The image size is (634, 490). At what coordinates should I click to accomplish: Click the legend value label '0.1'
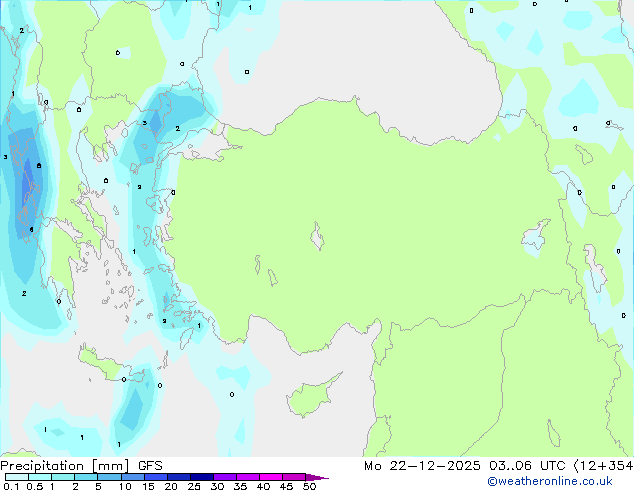point(11,486)
